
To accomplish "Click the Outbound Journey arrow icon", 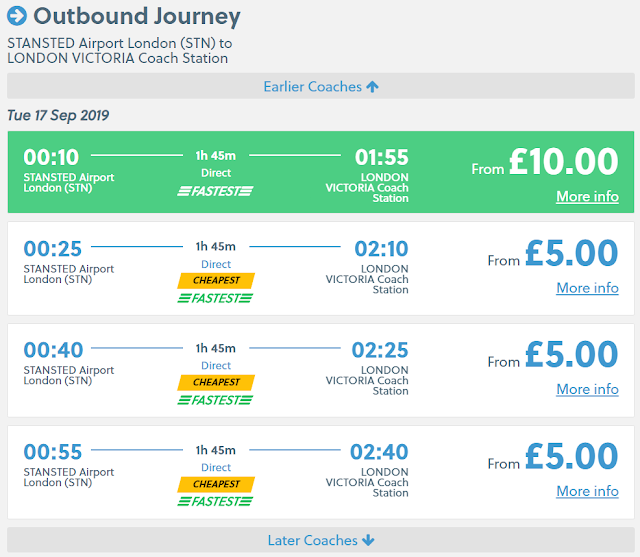I will point(17,17).
